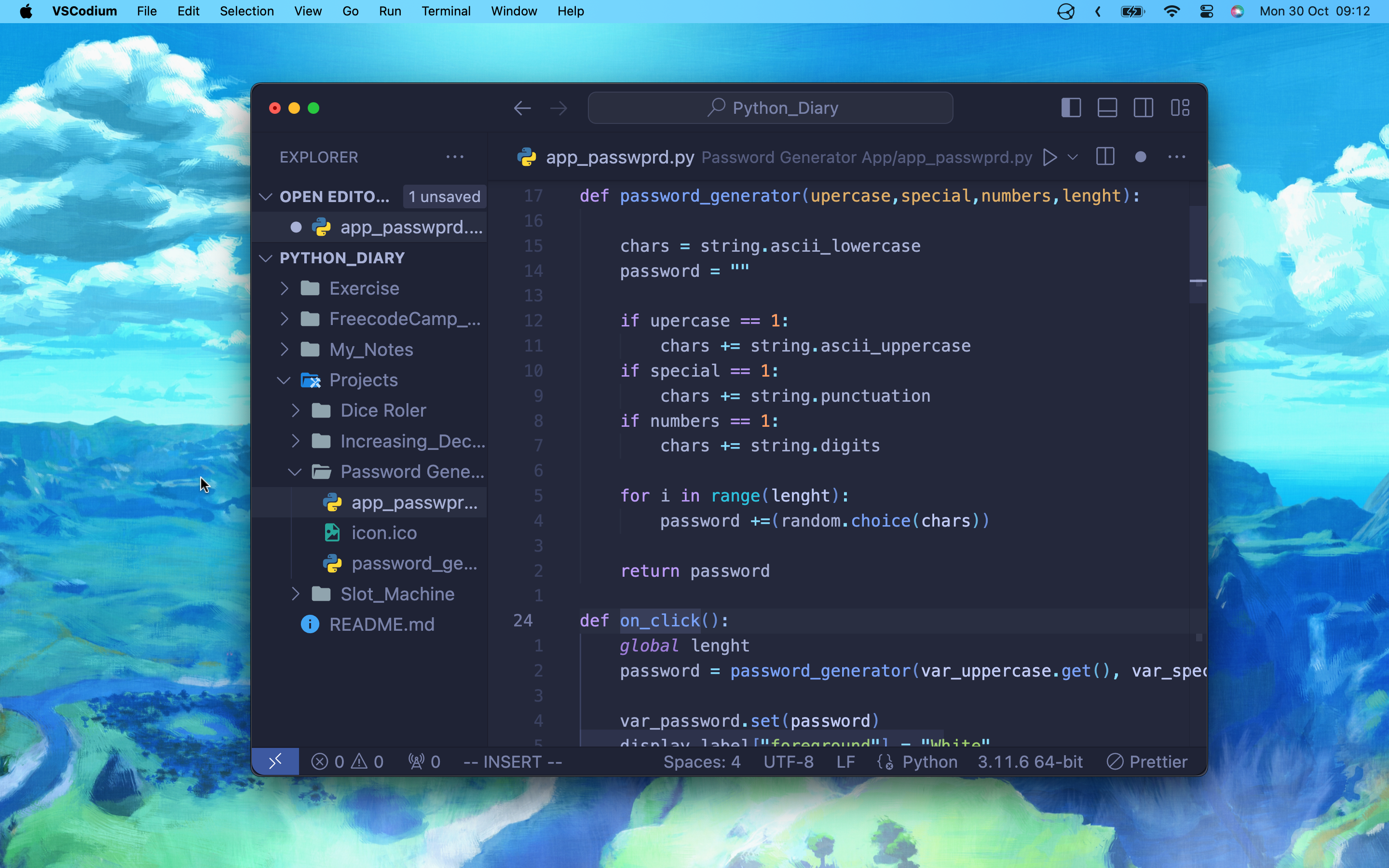
Task: Click the Python icon in the editor tab
Action: click(x=526, y=157)
